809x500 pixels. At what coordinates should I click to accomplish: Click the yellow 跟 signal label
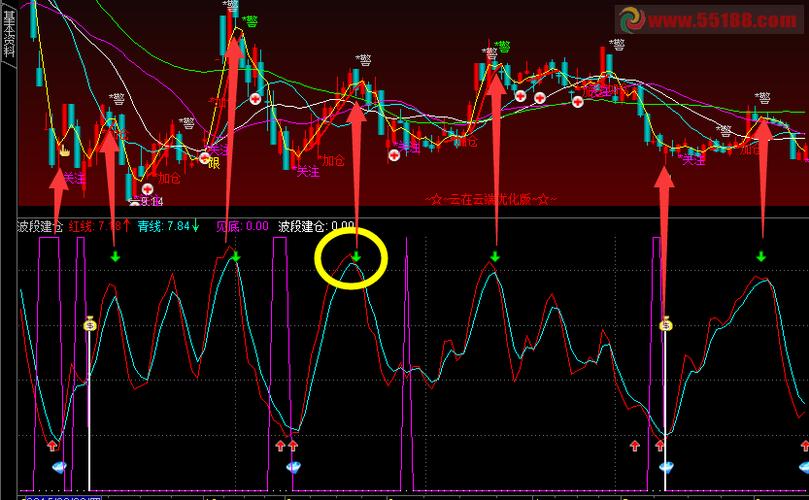[x=213, y=164]
